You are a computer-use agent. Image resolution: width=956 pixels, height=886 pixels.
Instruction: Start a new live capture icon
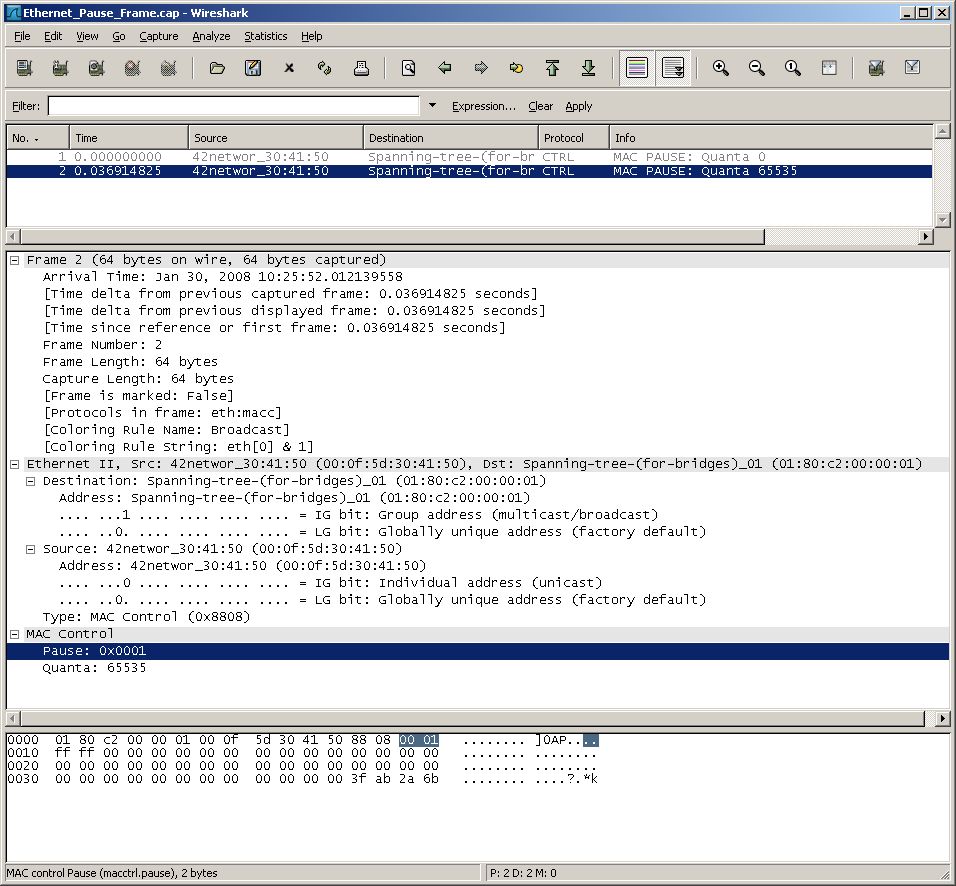pyautogui.click(x=96, y=68)
